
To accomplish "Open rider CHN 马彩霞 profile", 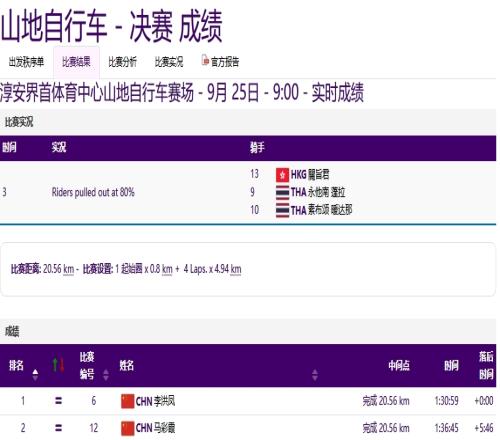I will point(155,428).
